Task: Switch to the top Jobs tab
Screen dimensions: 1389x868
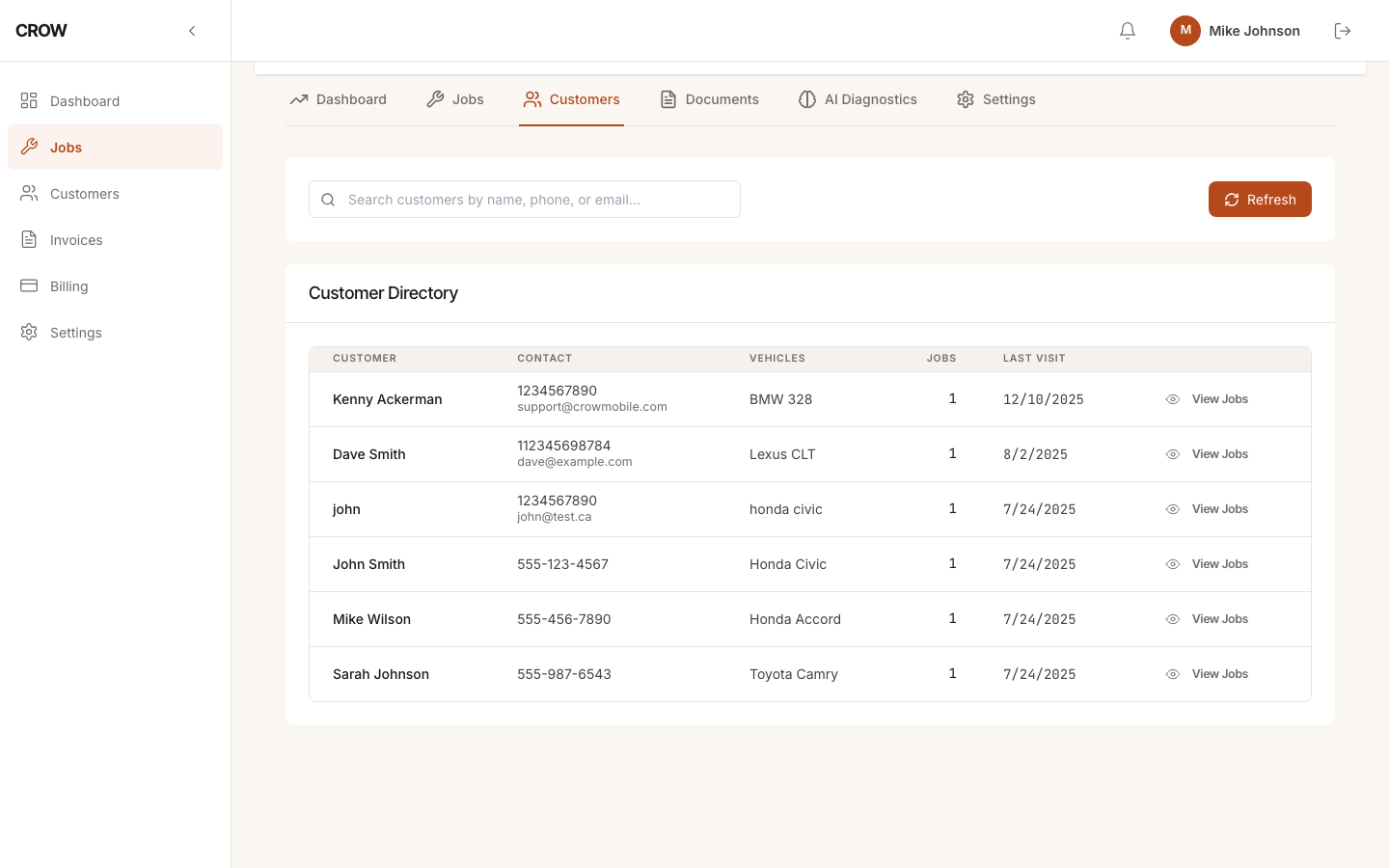Action: click(x=455, y=99)
